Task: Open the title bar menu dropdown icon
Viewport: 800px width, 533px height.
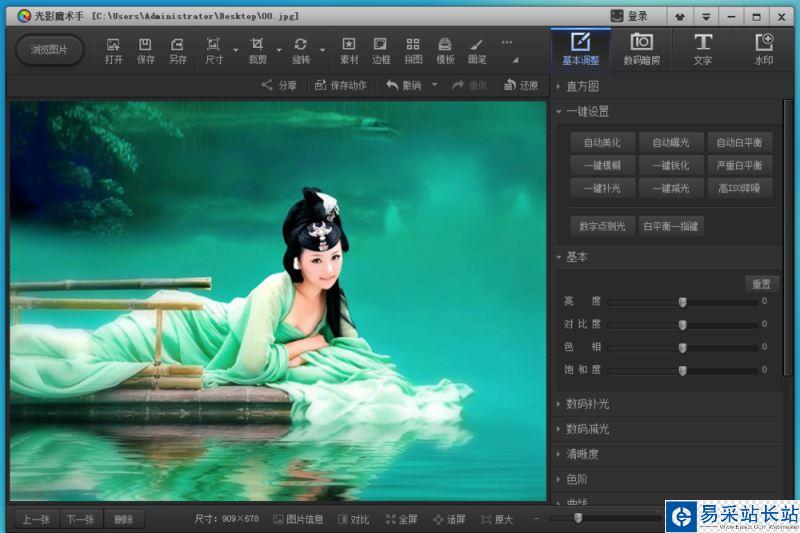Action: [x=706, y=17]
